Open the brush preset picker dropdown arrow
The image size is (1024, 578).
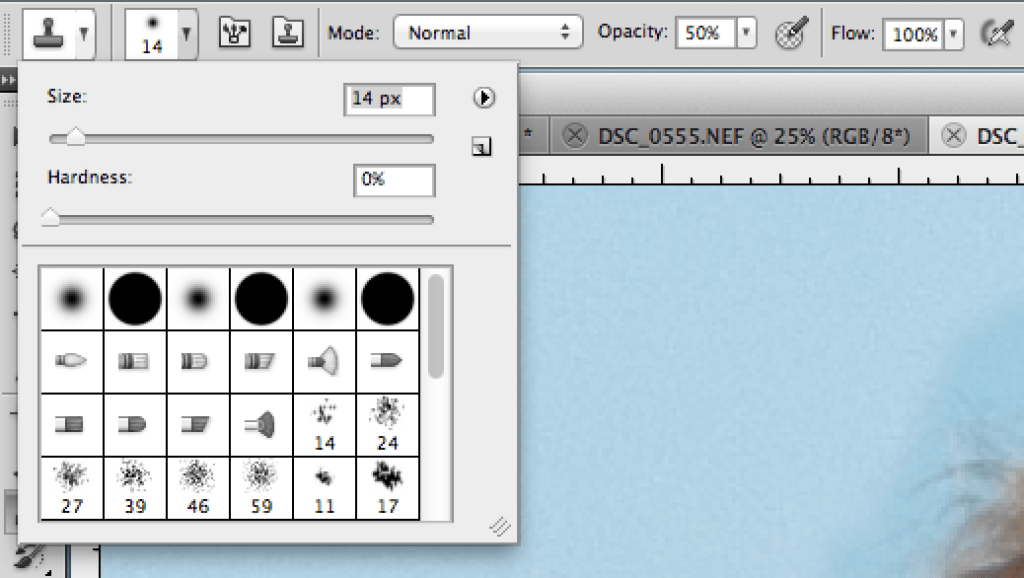(186, 33)
